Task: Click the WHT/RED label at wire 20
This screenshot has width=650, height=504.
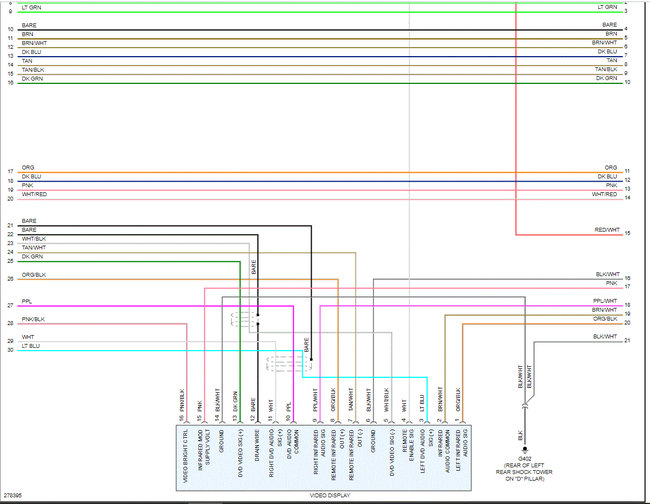Action: tap(34, 194)
